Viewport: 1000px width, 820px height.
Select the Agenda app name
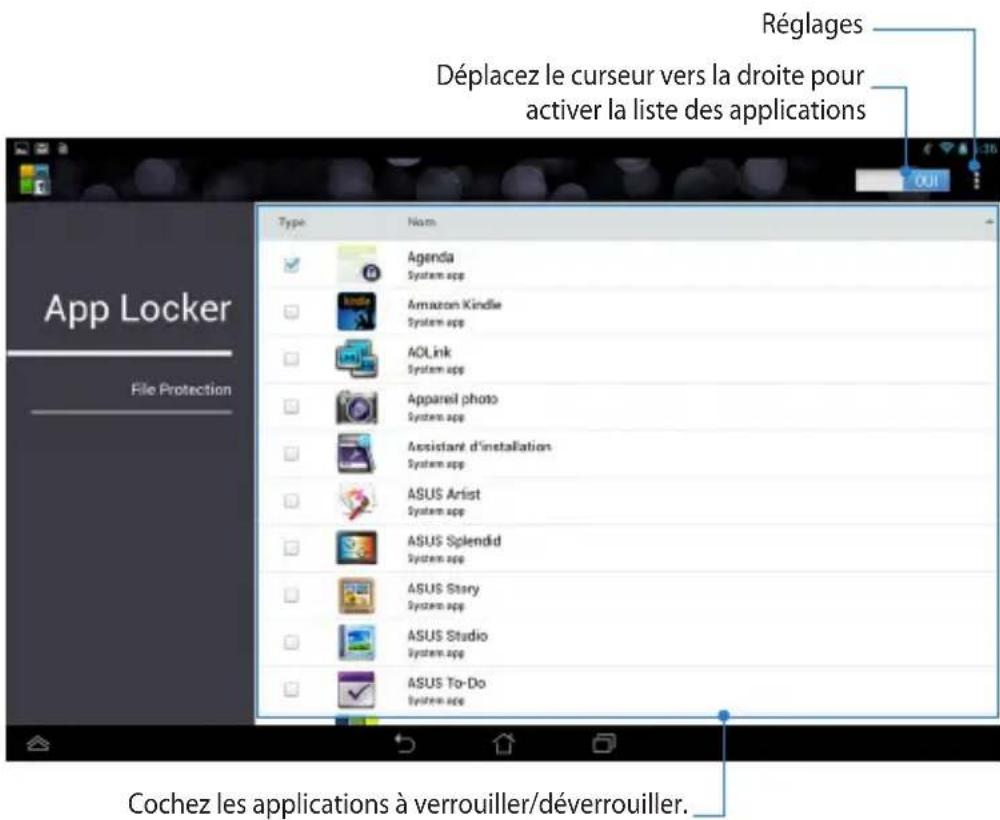coord(430,257)
